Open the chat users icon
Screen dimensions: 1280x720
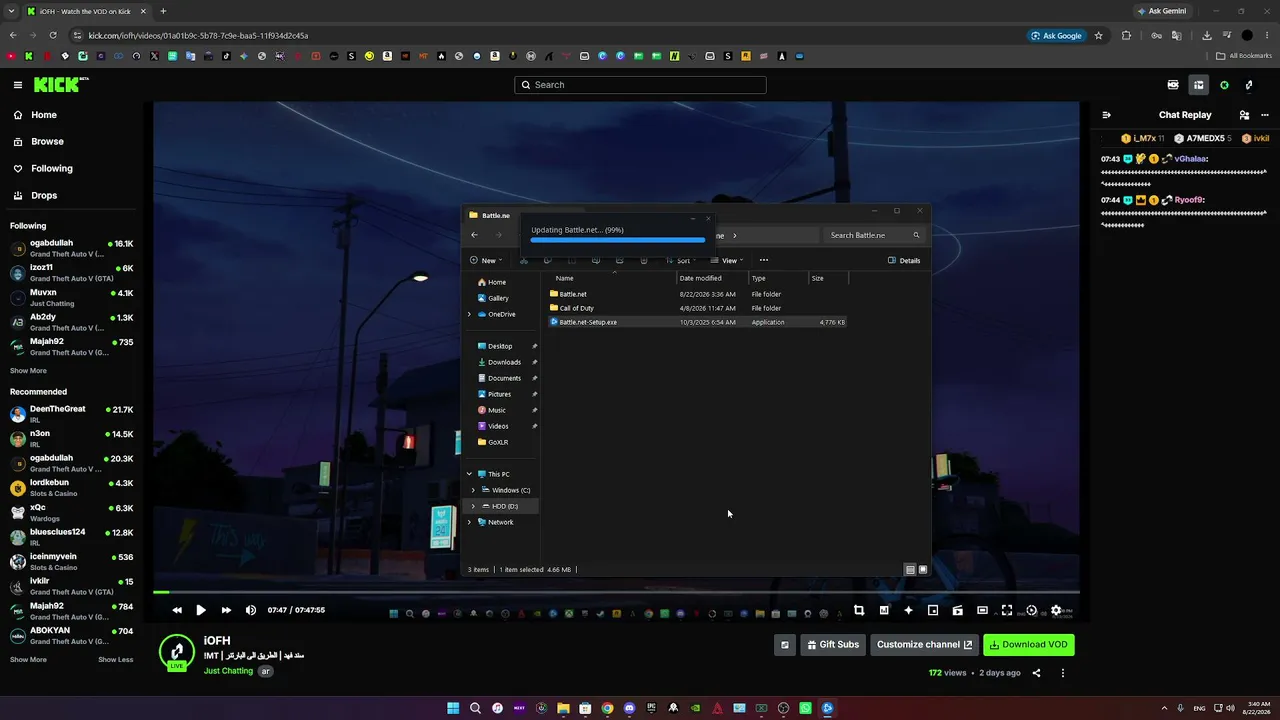[x=1244, y=115]
